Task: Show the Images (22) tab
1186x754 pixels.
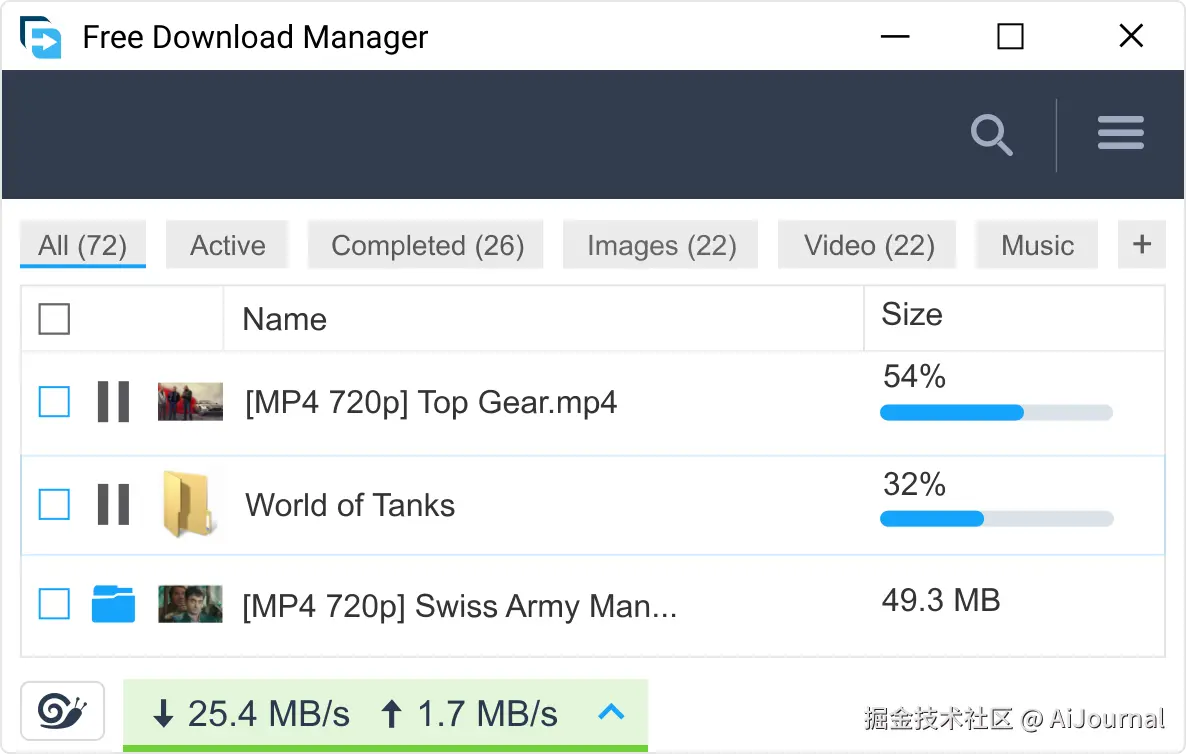Action: pos(661,246)
